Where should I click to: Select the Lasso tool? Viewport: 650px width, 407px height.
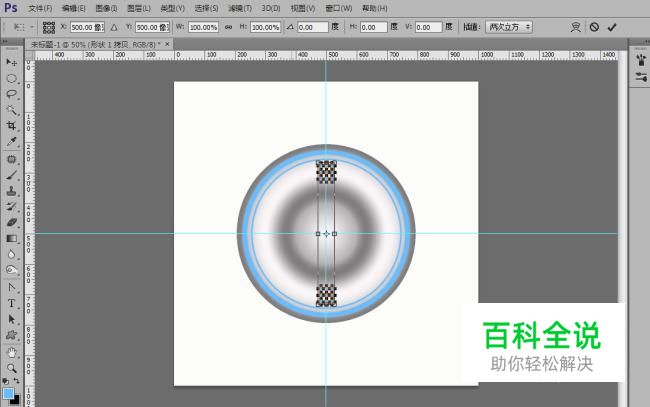[x=11, y=94]
